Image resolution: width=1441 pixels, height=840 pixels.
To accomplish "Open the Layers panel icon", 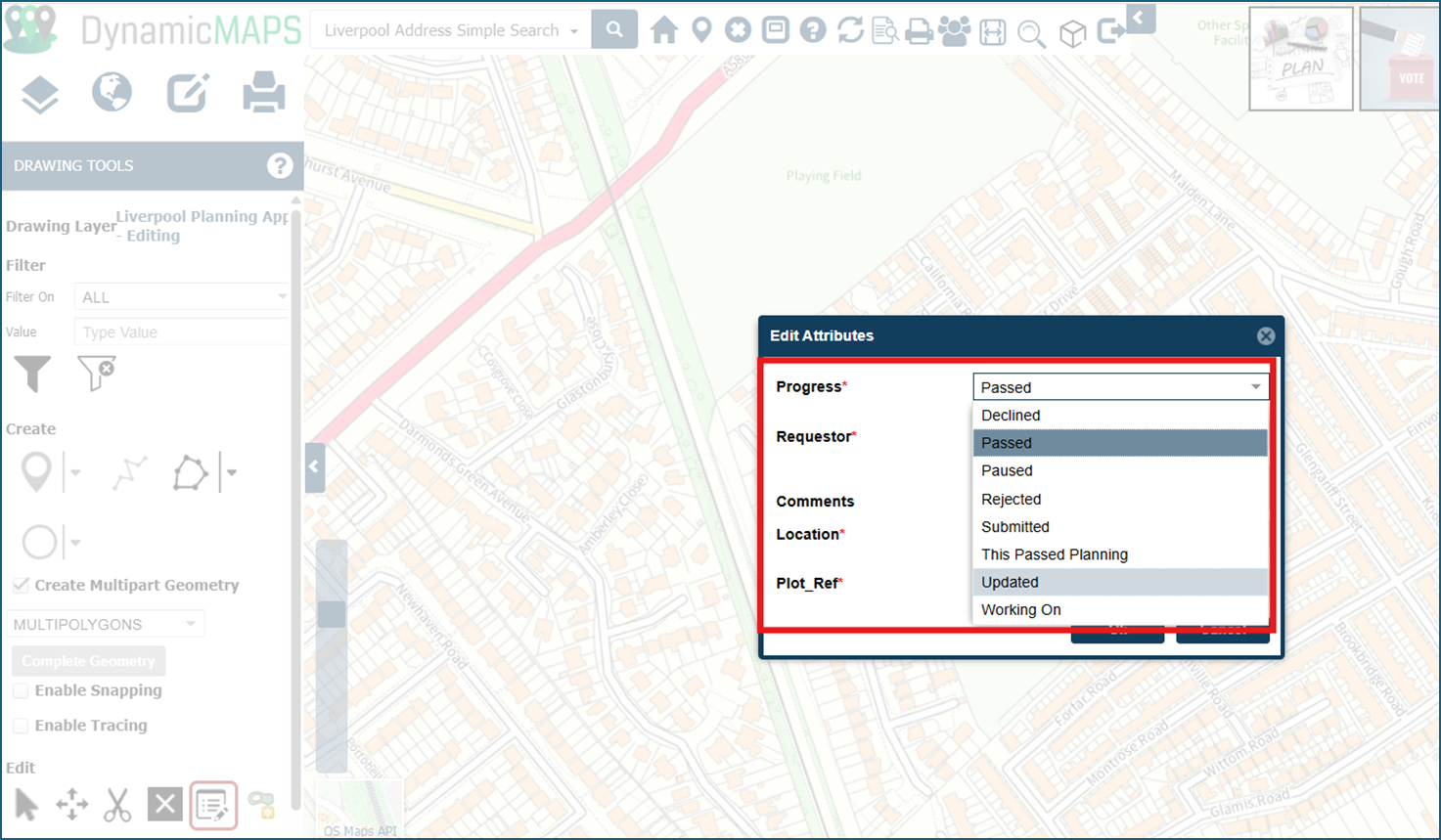I will click(39, 92).
